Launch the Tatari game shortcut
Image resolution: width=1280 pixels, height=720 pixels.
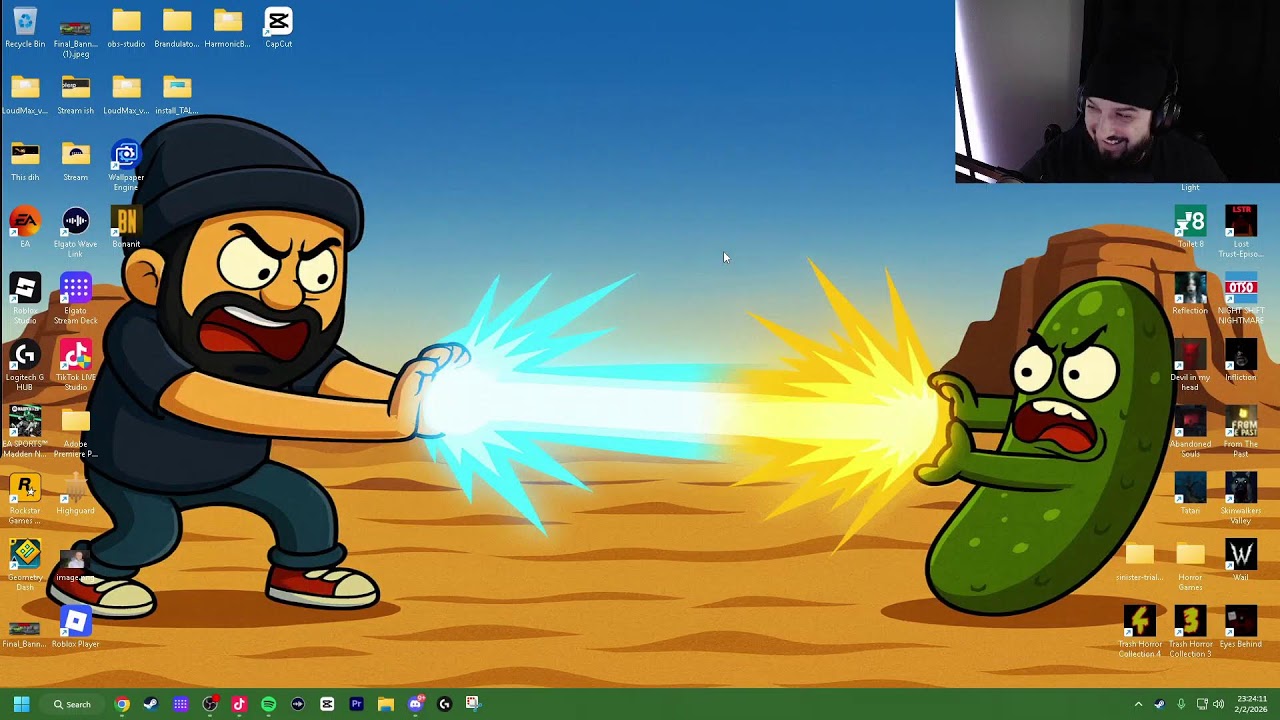[1190, 494]
